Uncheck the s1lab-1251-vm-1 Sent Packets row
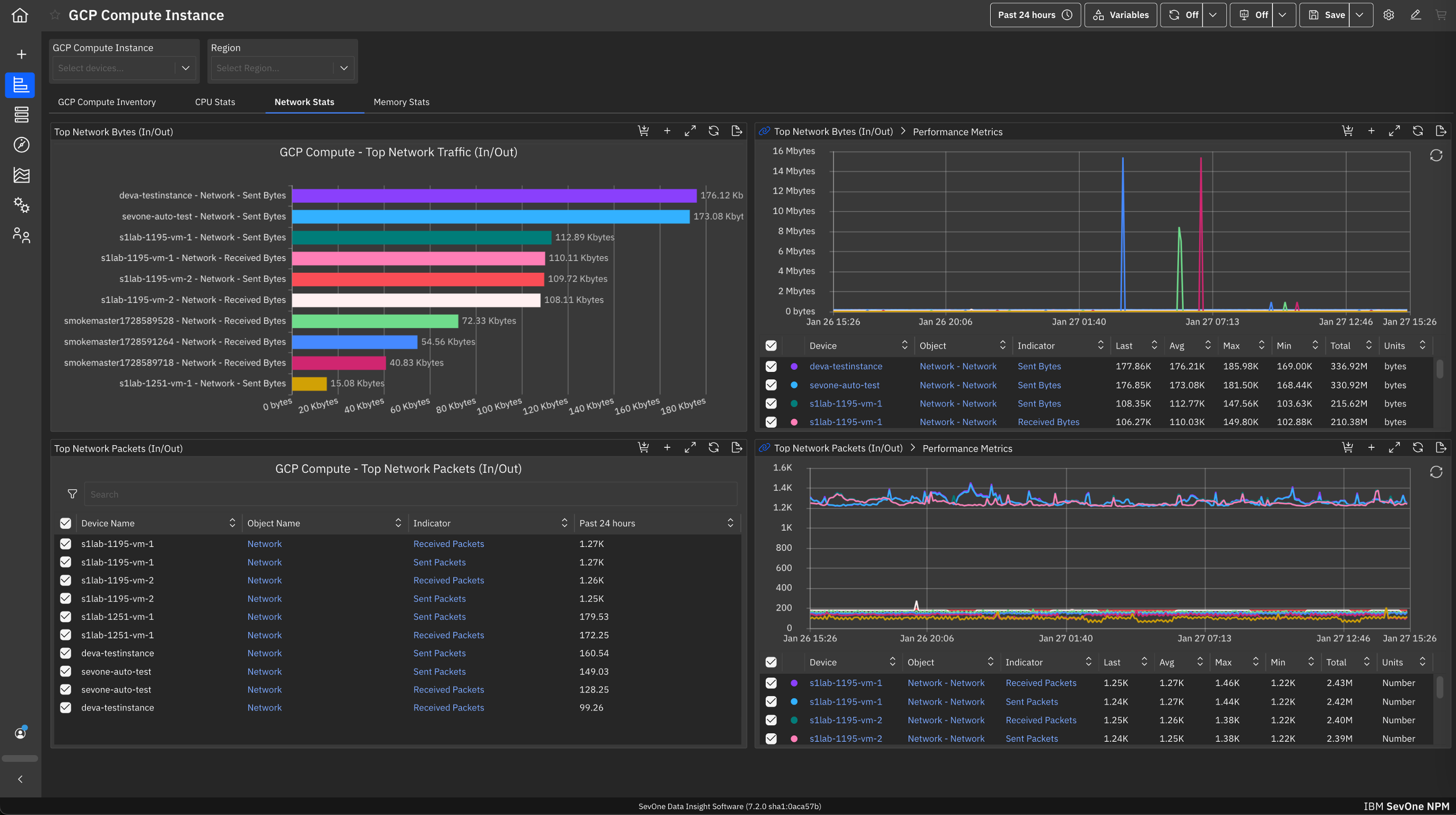The height and width of the screenshot is (815, 1456). [x=66, y=617]
